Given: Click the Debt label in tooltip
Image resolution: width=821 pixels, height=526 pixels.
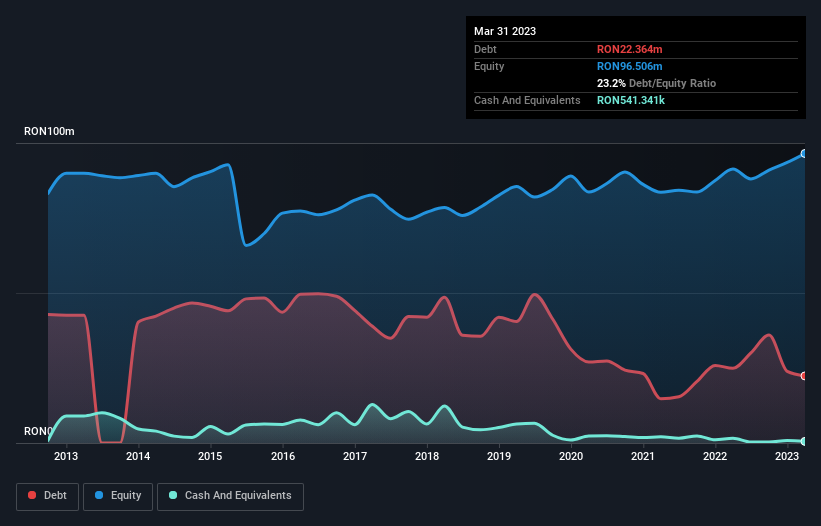Looking at the screenshot, I should click(485, 49).
